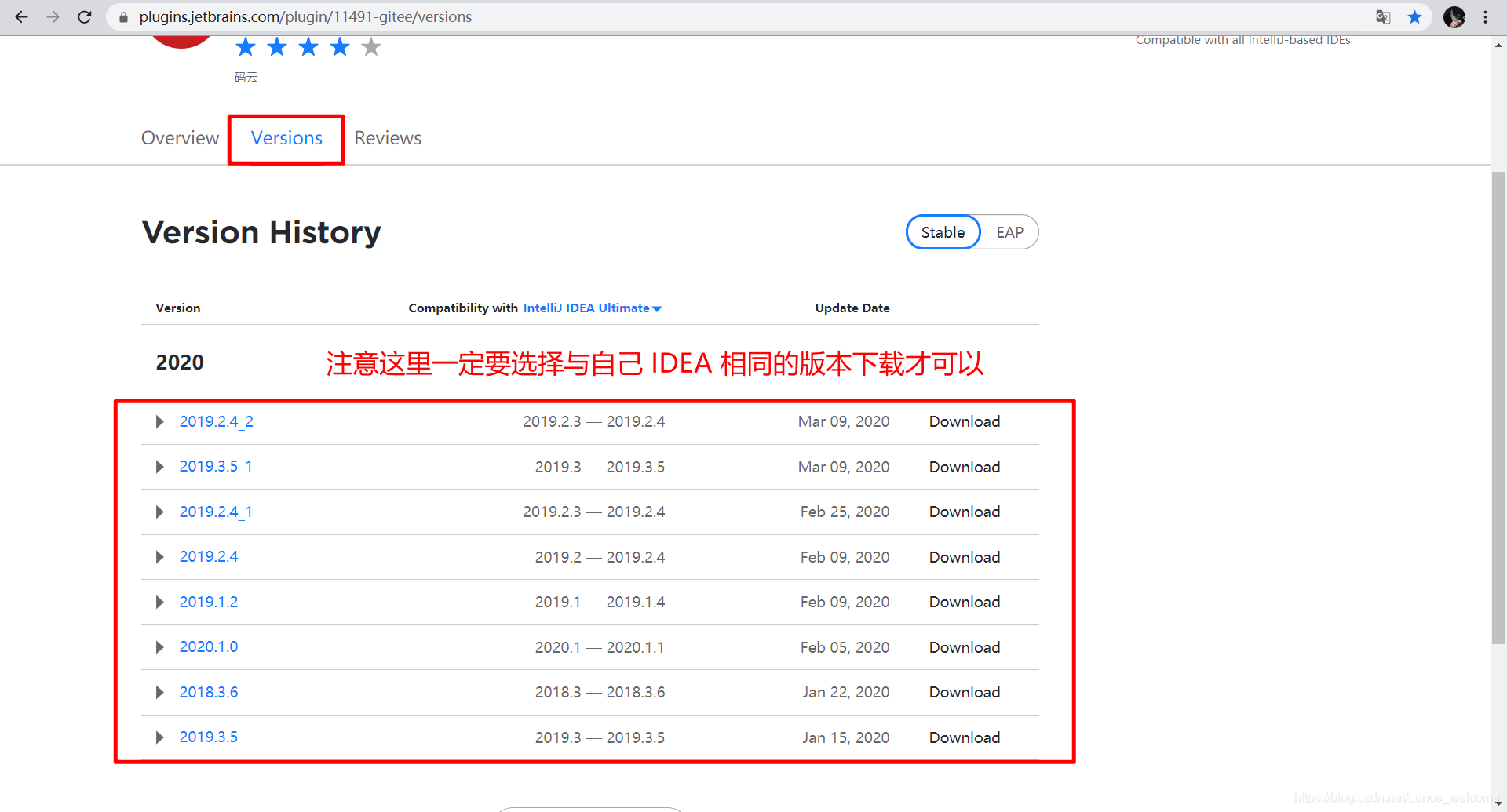This screenshot has height=812, width=1507.
Task: Download version 2019.2.4_2
Action: pos(965,422)
